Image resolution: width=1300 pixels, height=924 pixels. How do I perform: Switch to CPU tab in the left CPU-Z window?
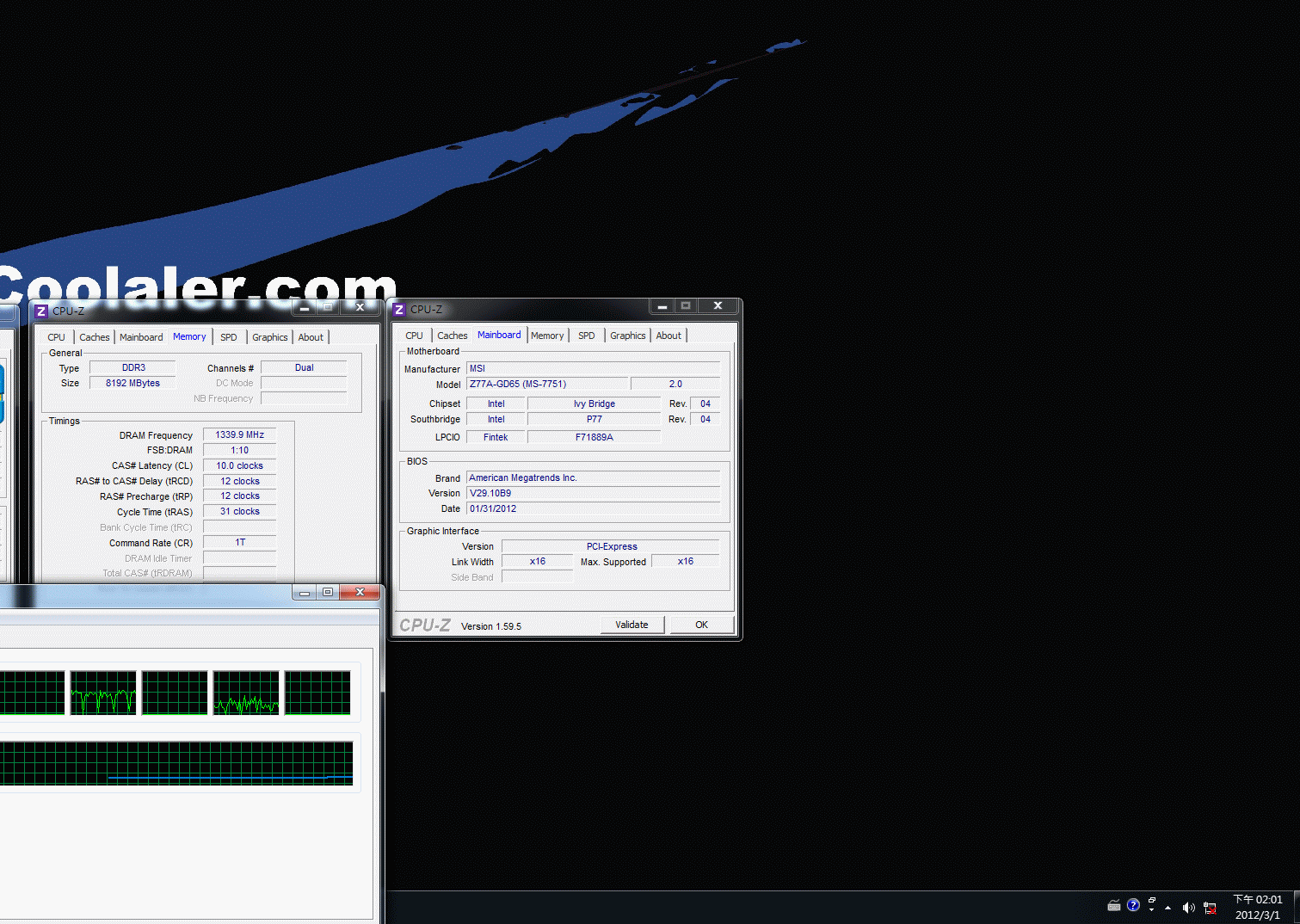56,337
